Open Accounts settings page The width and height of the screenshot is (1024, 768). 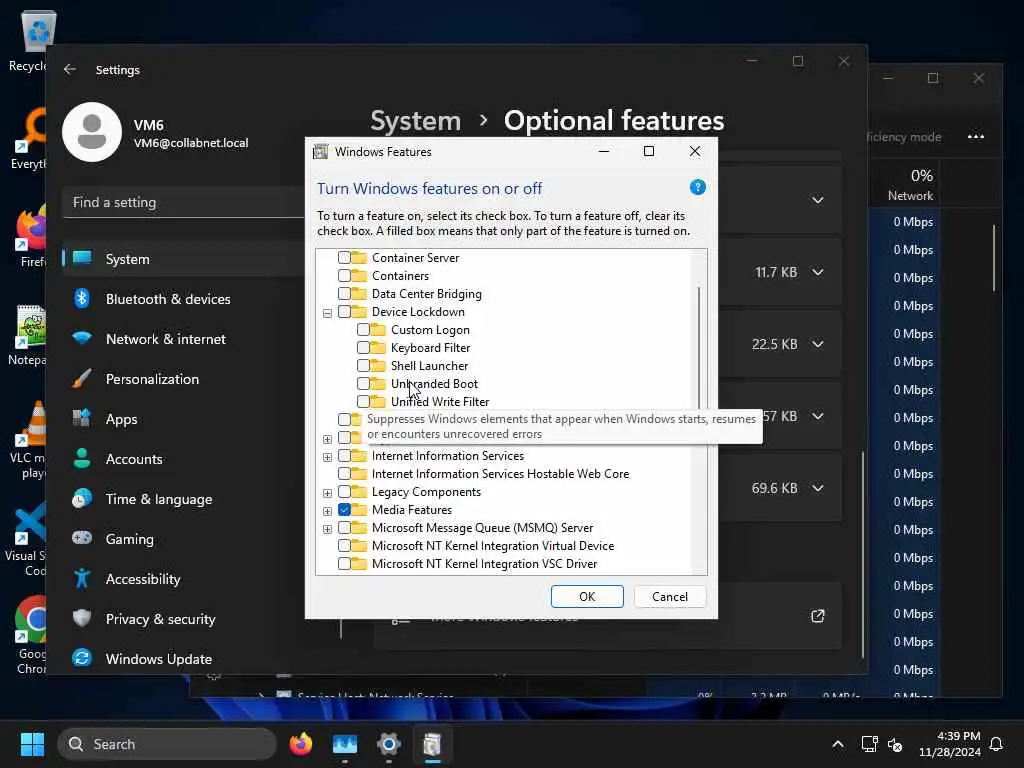(183, 459)
